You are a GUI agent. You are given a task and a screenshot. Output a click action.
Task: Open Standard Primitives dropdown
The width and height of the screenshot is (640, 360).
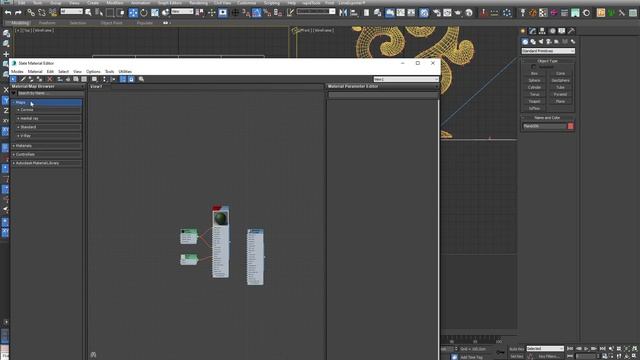pos(548,51)
